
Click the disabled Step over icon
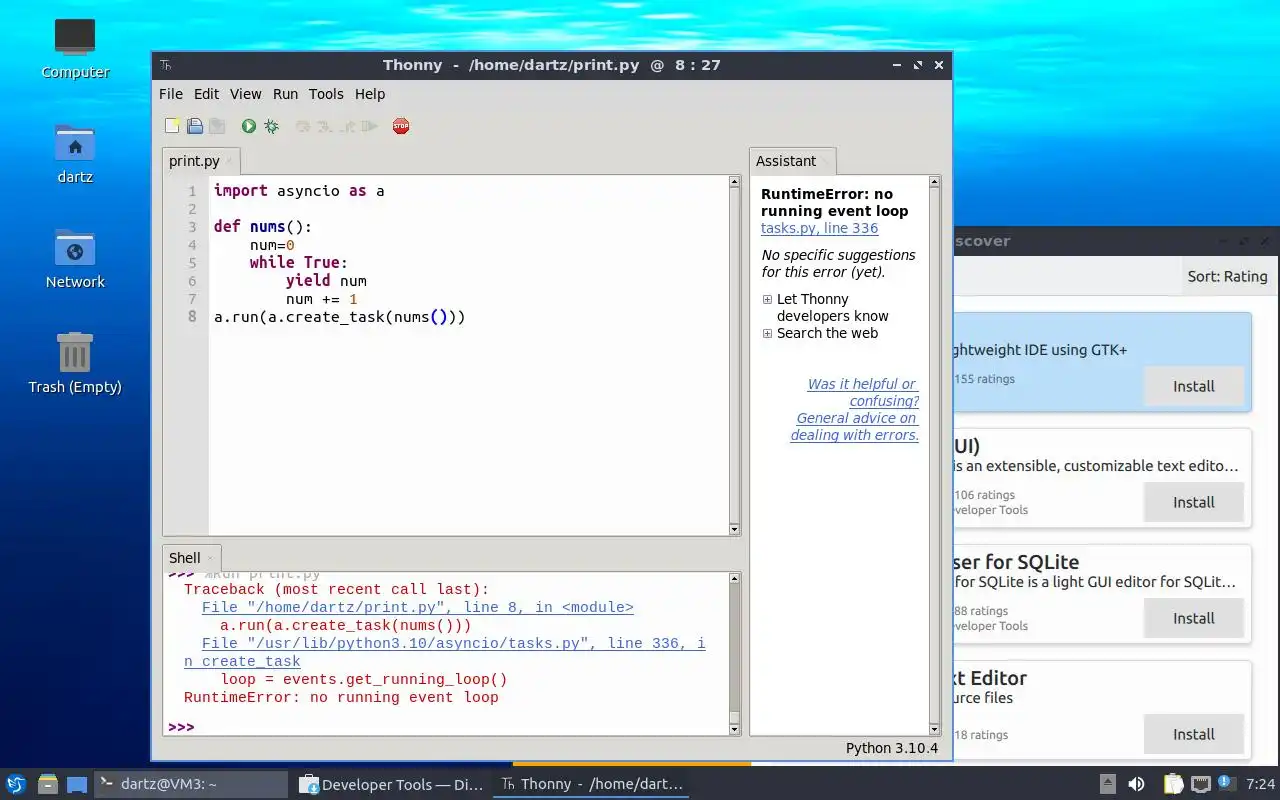pyautogui.click(x=302, y=126)
